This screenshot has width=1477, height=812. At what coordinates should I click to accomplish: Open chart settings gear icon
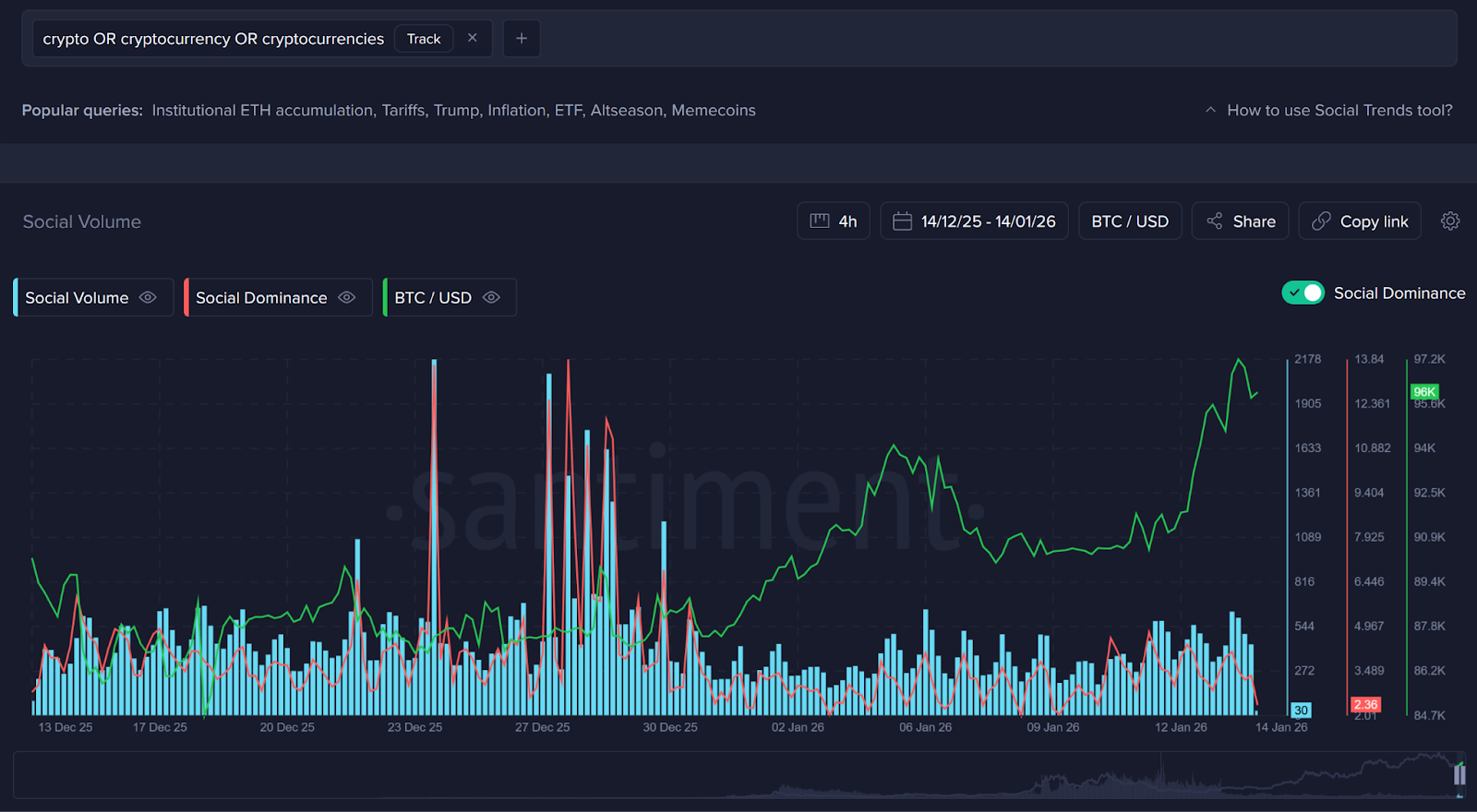[1450, 221]
